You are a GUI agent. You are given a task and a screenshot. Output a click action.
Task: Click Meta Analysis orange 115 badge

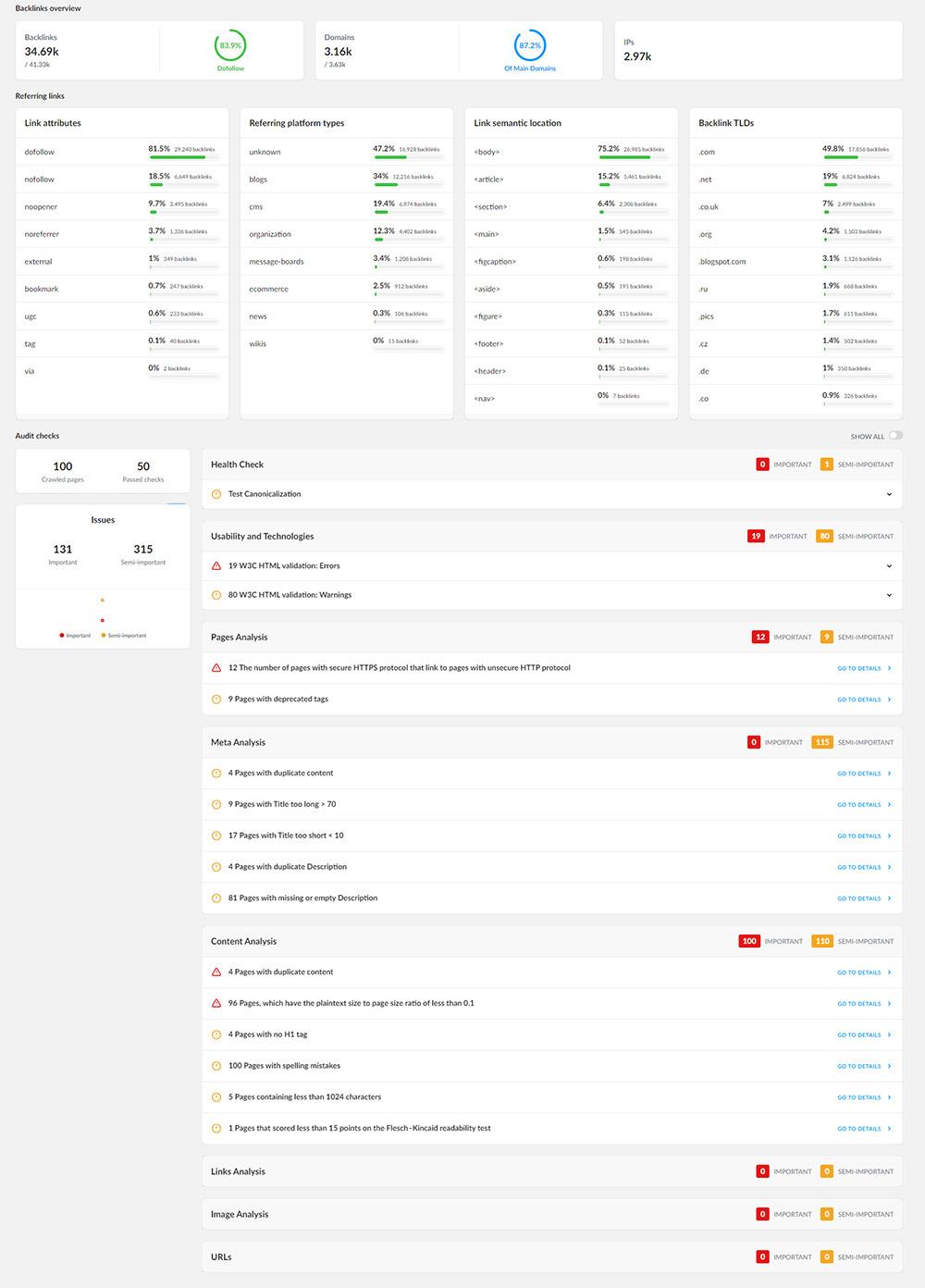click(x=822, y=742)
